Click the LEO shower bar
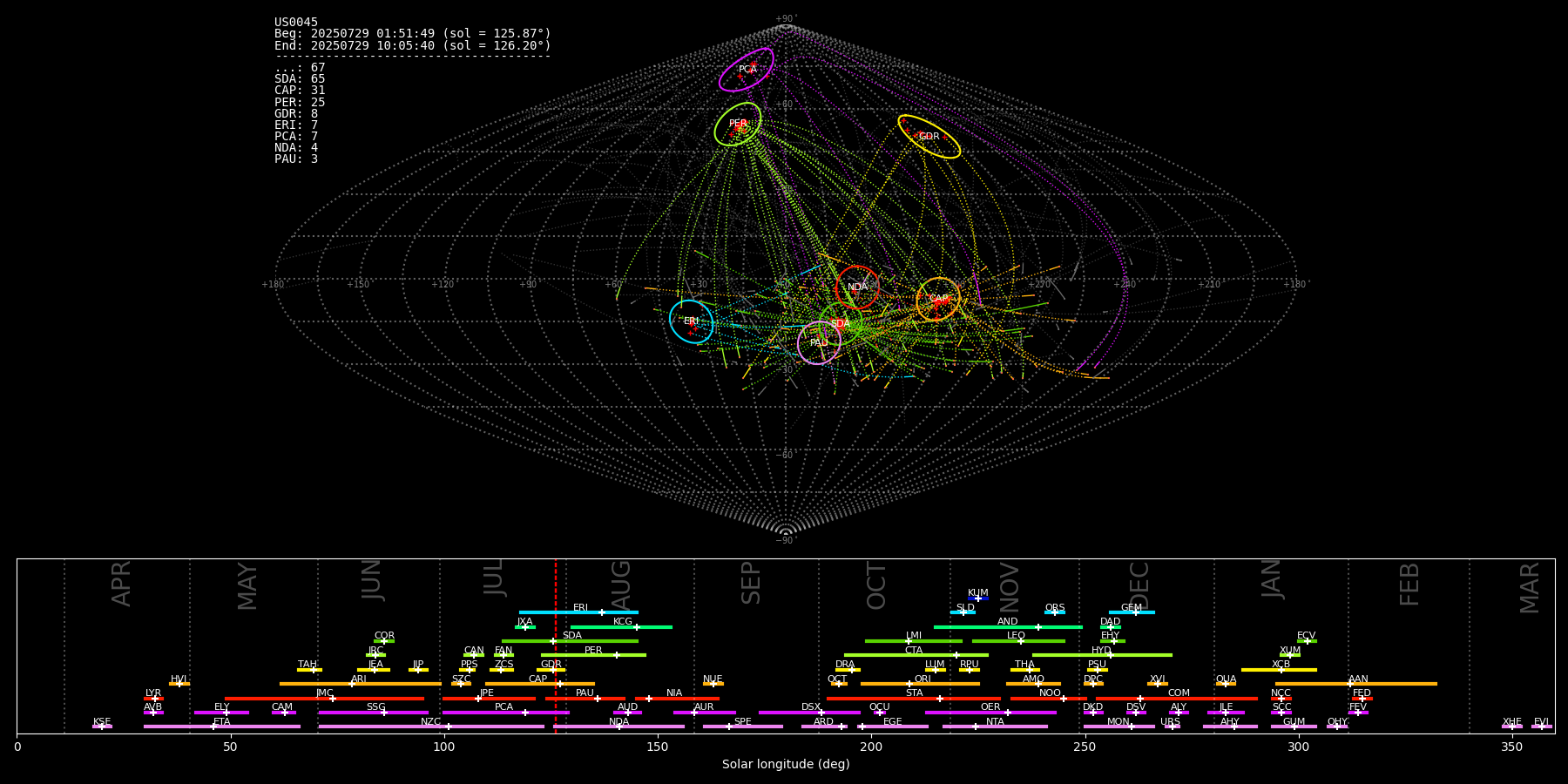 click(1018, 641)
